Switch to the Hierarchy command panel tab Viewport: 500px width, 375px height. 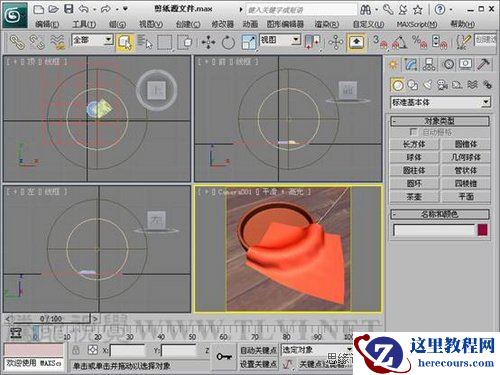430,64
